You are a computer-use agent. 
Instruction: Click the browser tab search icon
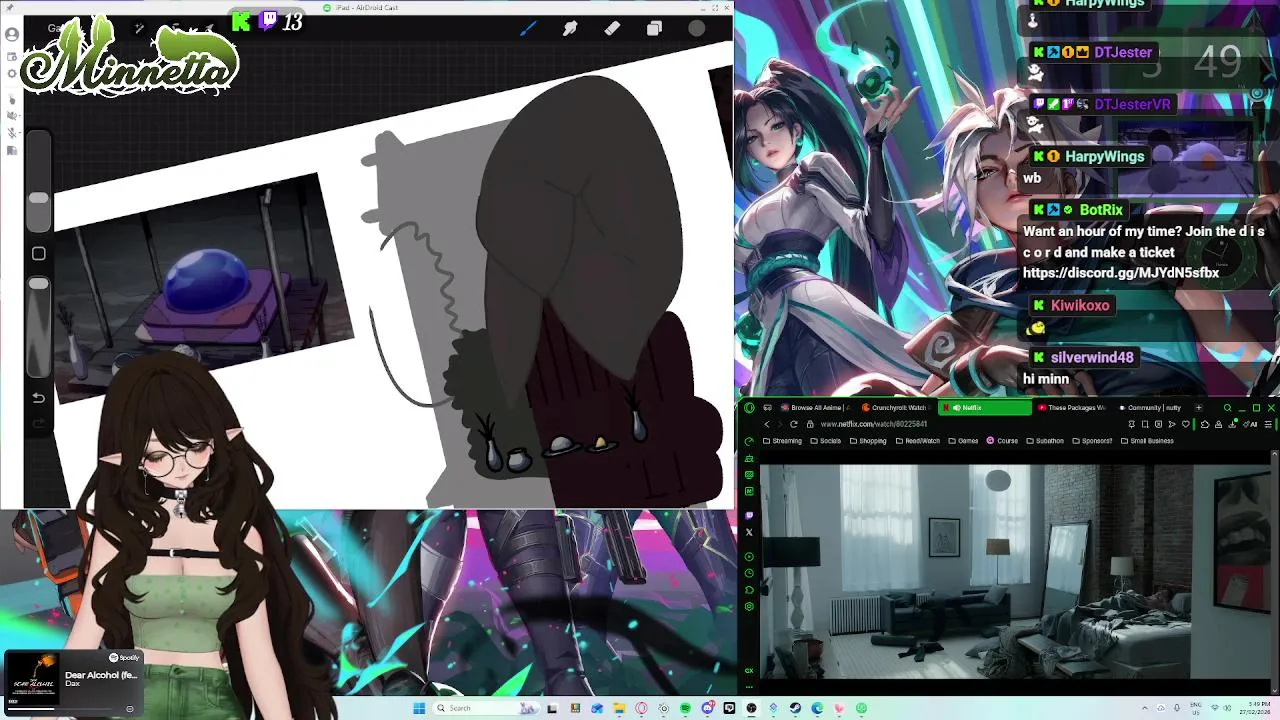[1227, 408]
